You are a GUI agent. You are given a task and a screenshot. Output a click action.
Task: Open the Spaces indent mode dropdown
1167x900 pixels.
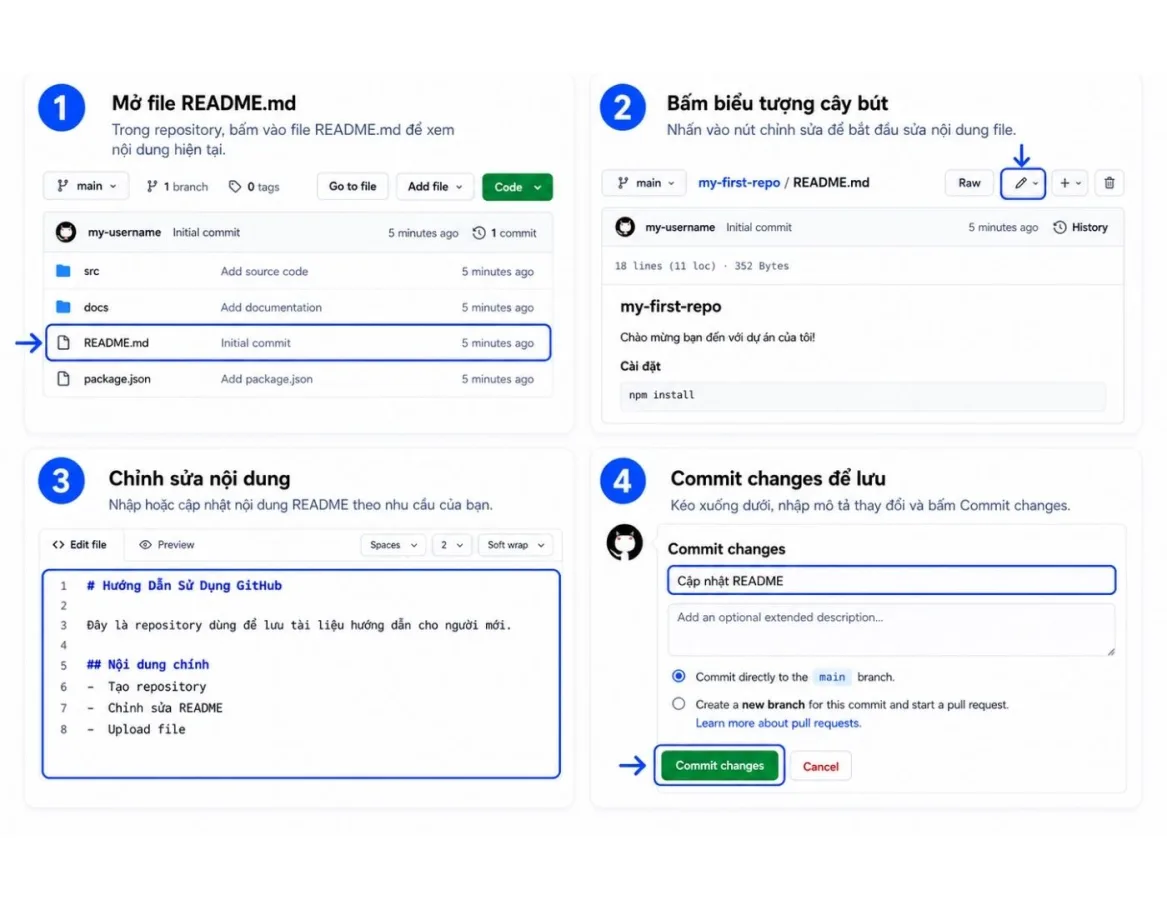393,545
